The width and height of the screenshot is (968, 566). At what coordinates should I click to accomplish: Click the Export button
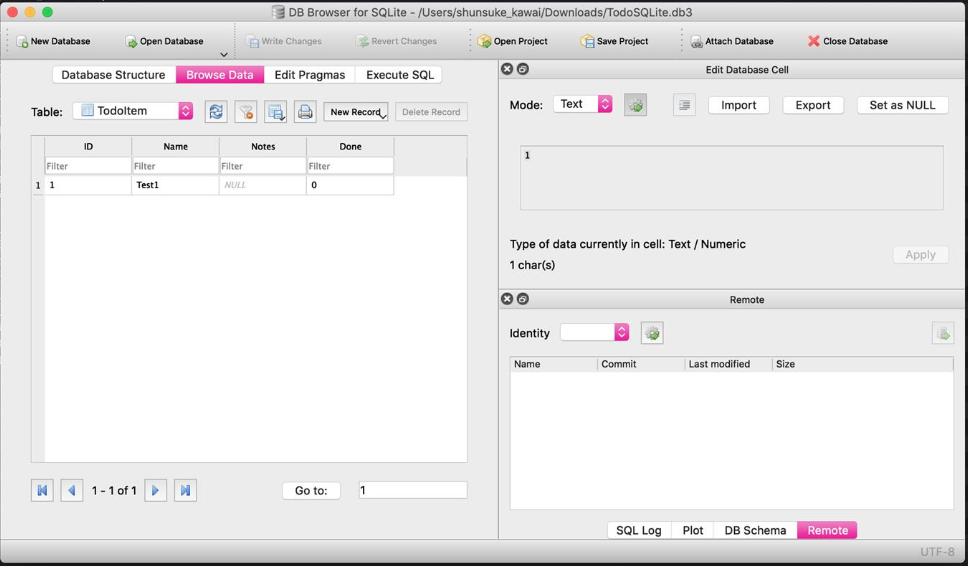pos(813,105)
